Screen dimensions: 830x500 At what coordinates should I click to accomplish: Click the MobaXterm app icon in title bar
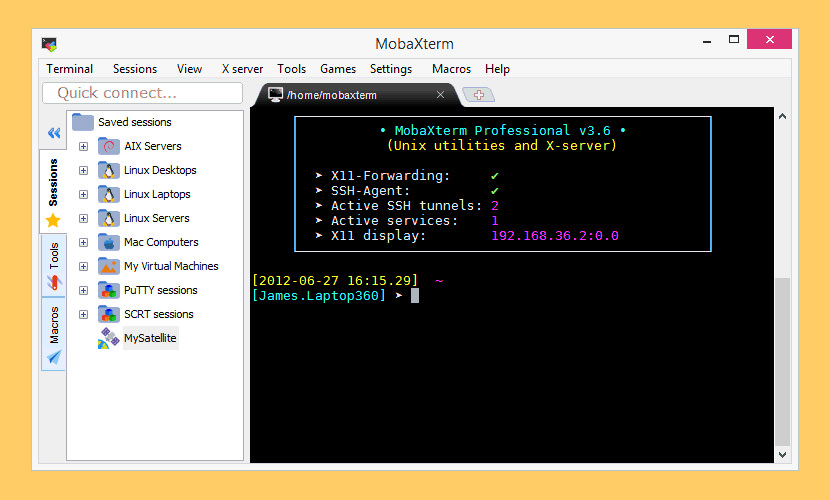(x=49, y=44)
